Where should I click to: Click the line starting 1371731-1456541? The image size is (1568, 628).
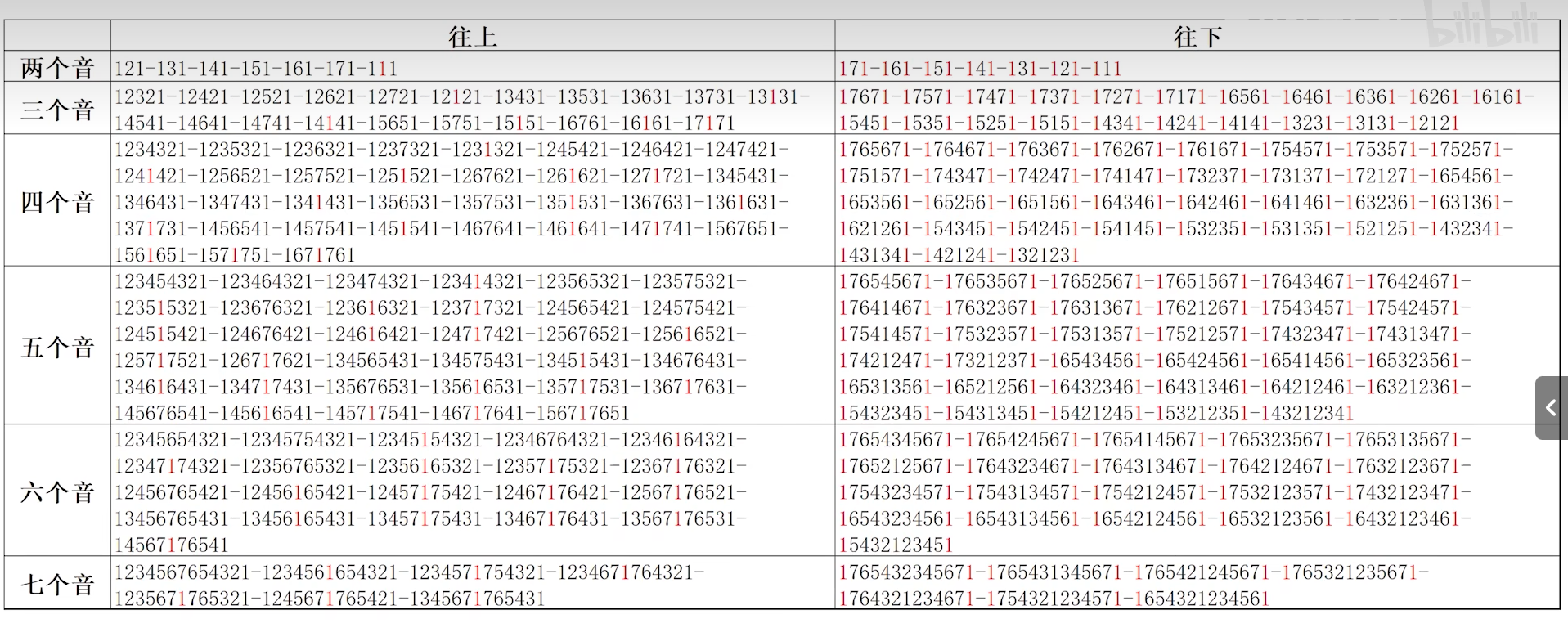click(452, 228)
